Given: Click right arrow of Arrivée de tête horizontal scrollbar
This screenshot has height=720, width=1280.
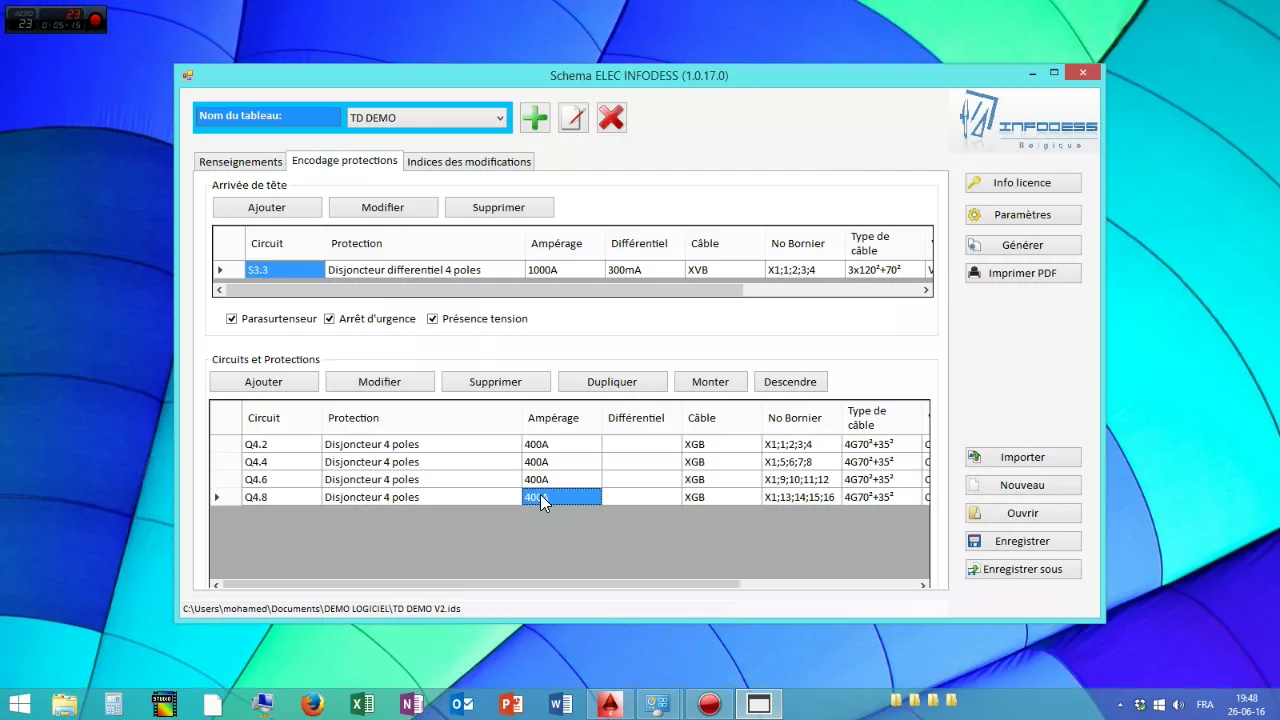Looking at the screenshot, I should [x=927, y=290].
